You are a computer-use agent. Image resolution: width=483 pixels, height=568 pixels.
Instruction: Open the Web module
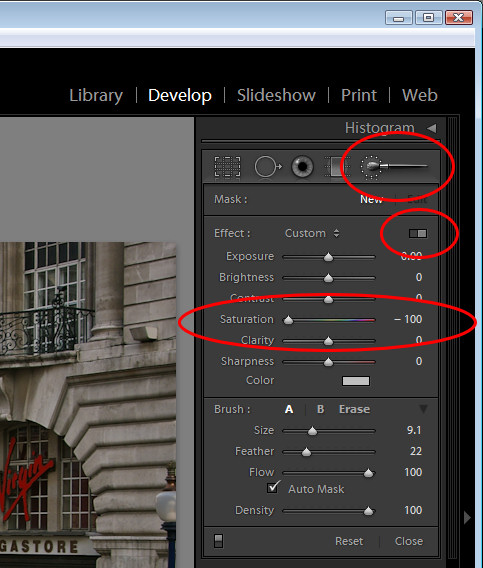(420, 95)
